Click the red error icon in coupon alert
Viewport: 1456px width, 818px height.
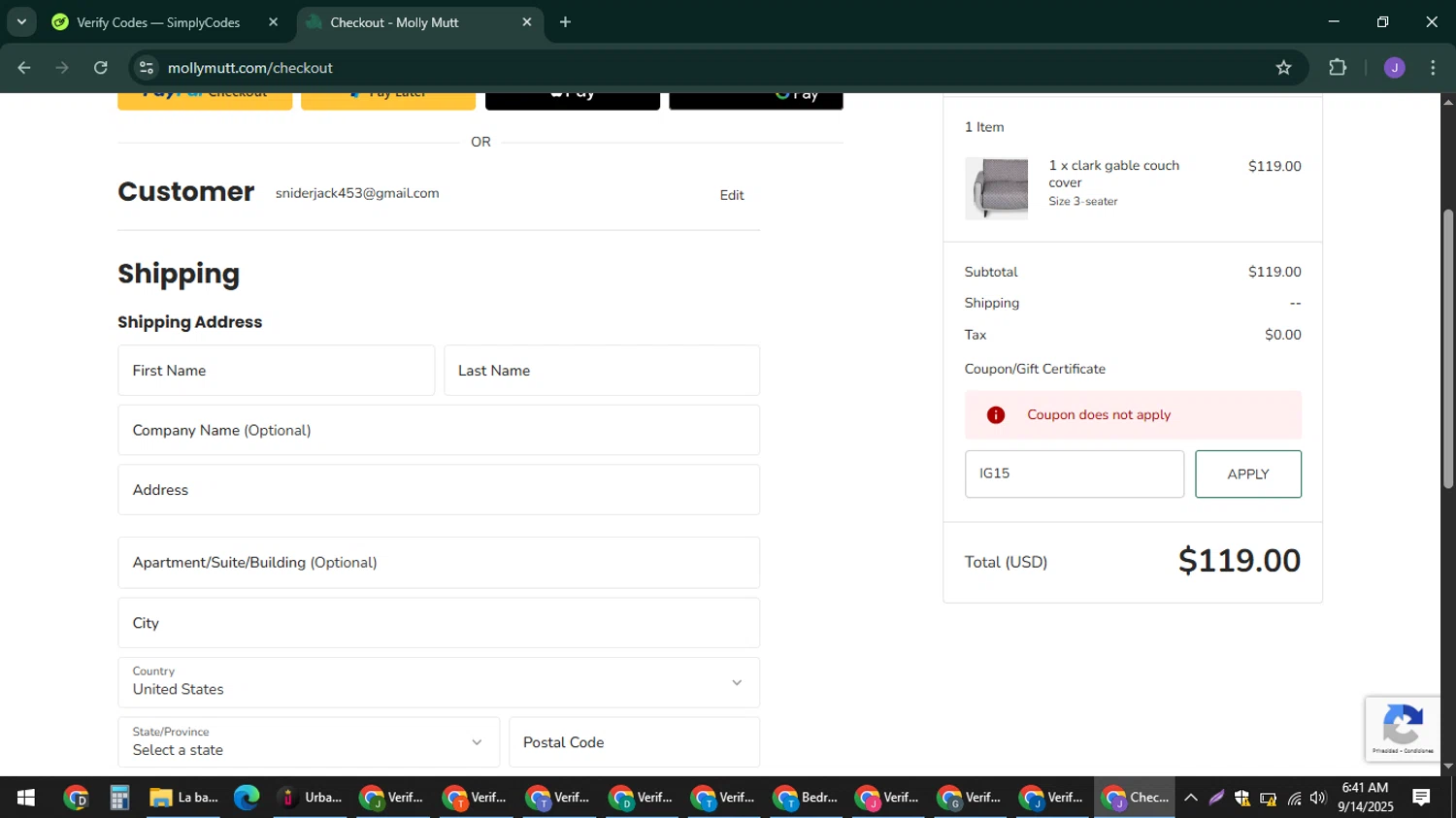click(x=996, y=415)
